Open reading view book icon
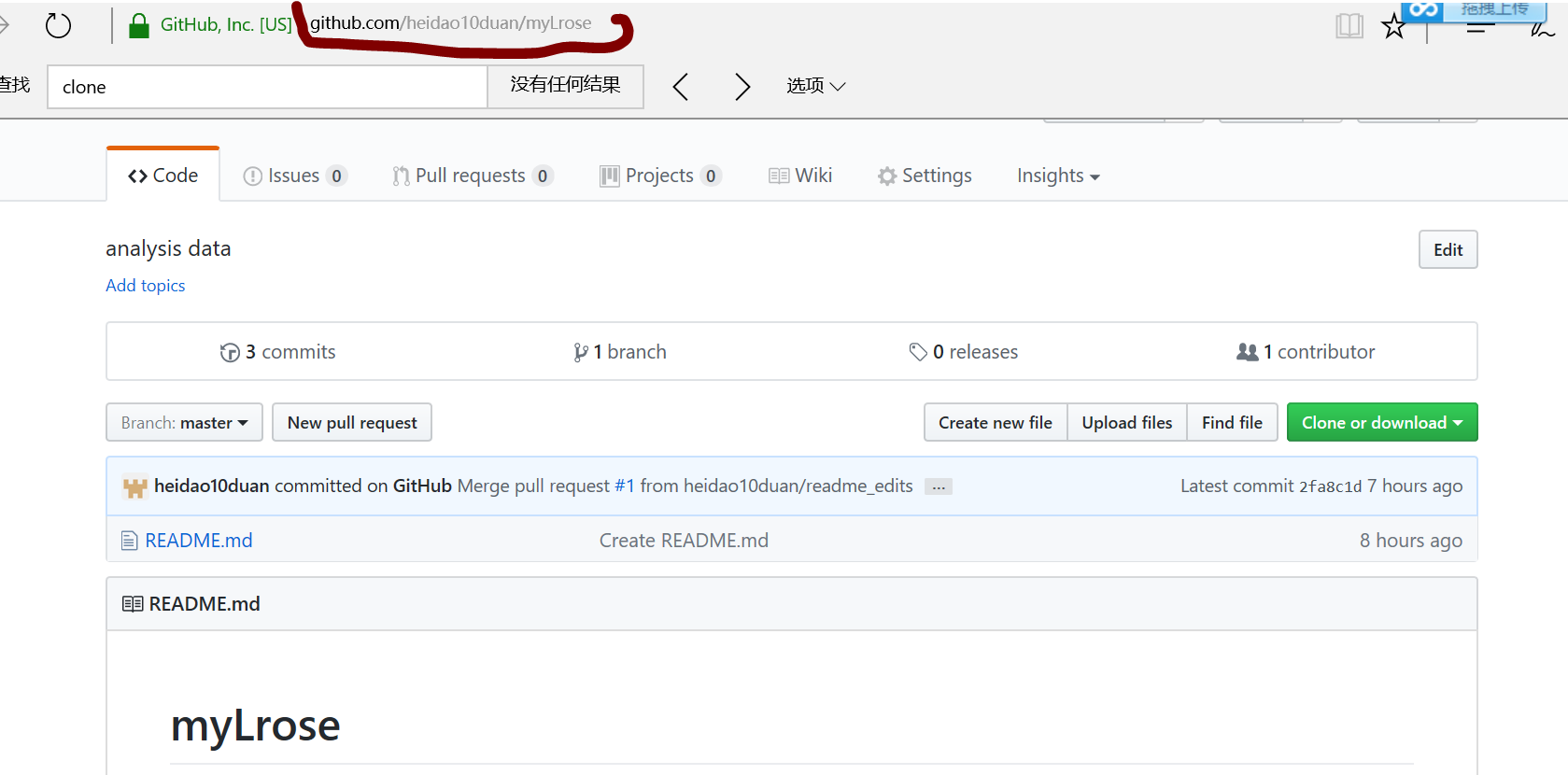This screenshot has width=1568, height=775. [1349, 25]
